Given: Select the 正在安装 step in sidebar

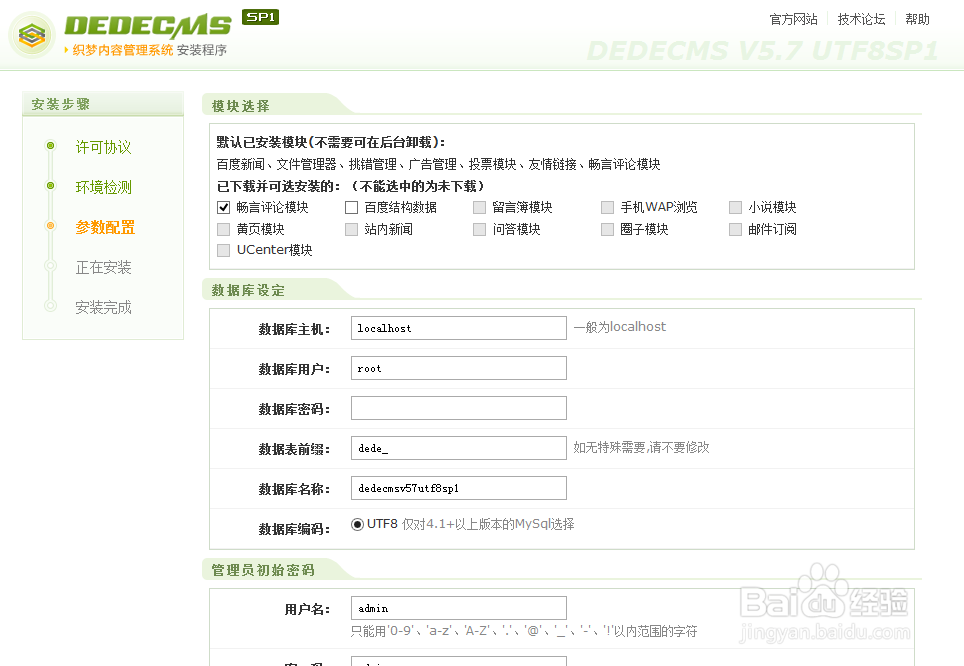Looking at the screenshot, I should click(103, 267).
